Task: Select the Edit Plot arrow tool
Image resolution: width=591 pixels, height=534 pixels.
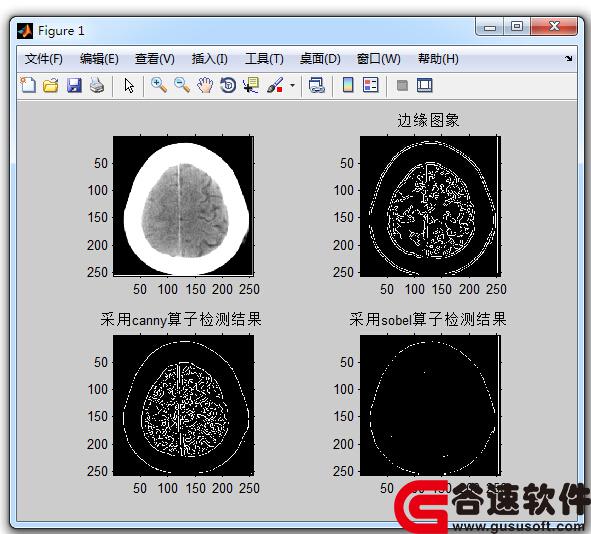Action: (x=129, y=86)
